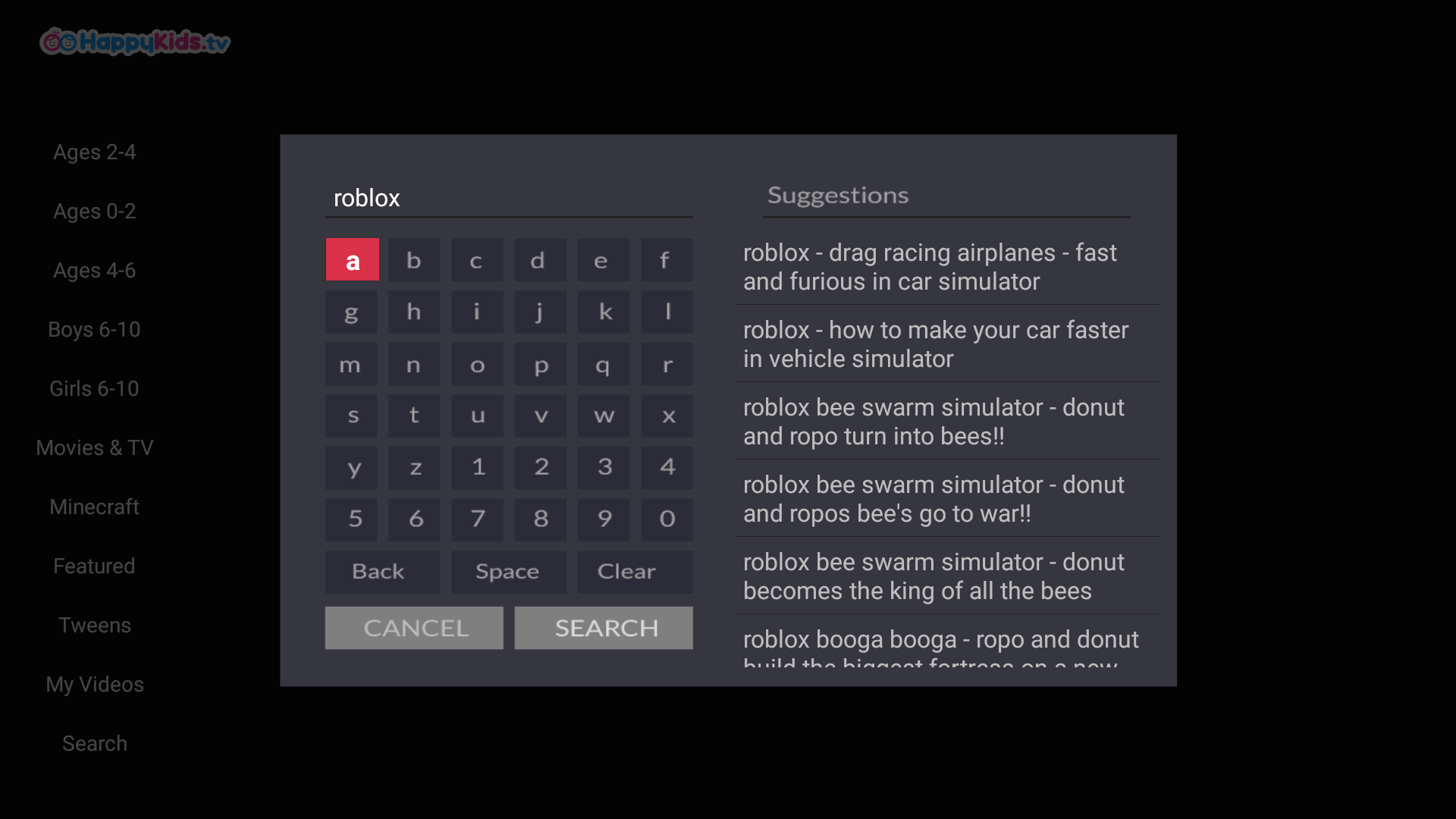Click the SEARCH button
The image size is (1456, 819).
click(x=604, y=628)
